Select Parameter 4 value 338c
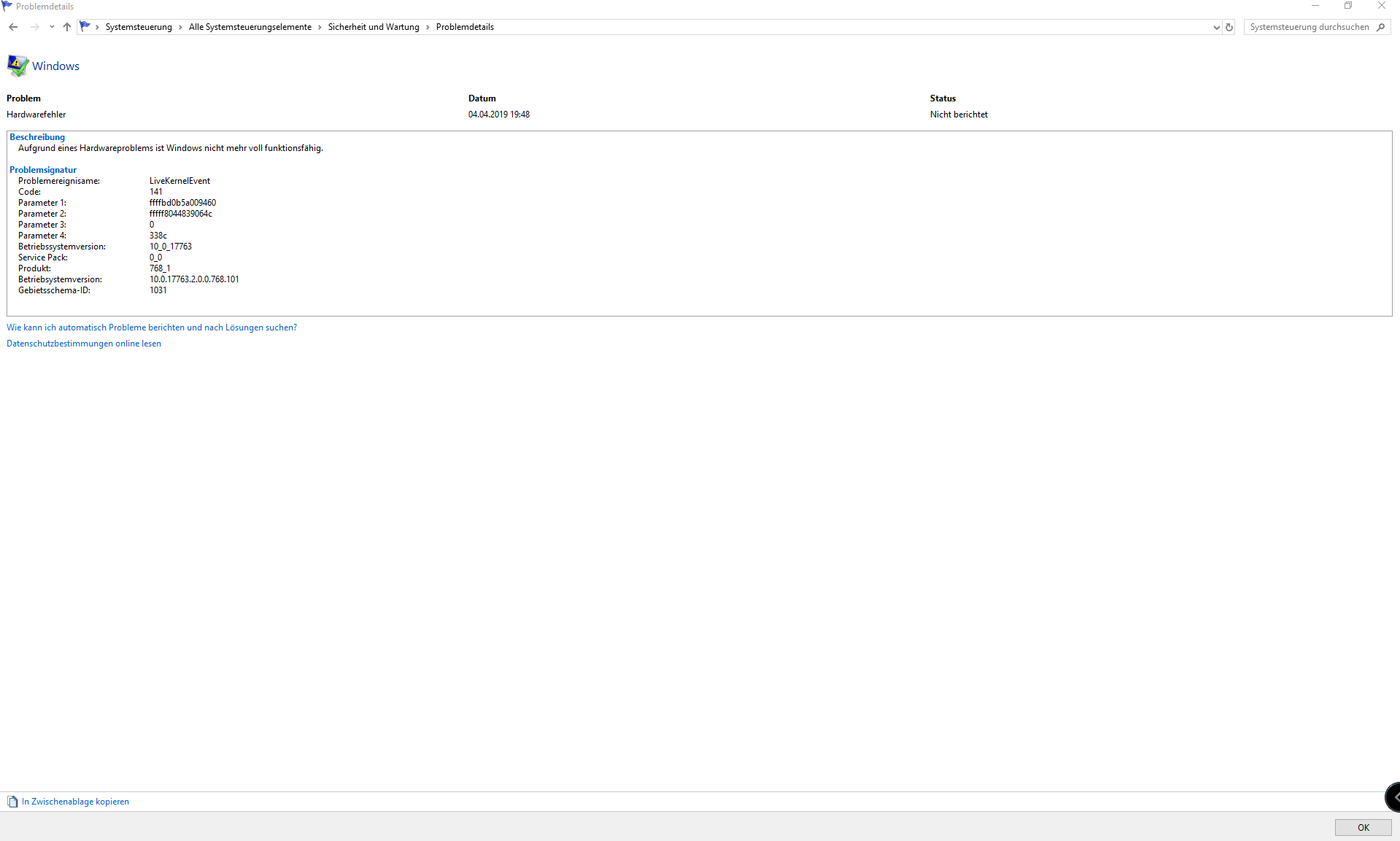The image size is (1400, 841). (158, 236)
